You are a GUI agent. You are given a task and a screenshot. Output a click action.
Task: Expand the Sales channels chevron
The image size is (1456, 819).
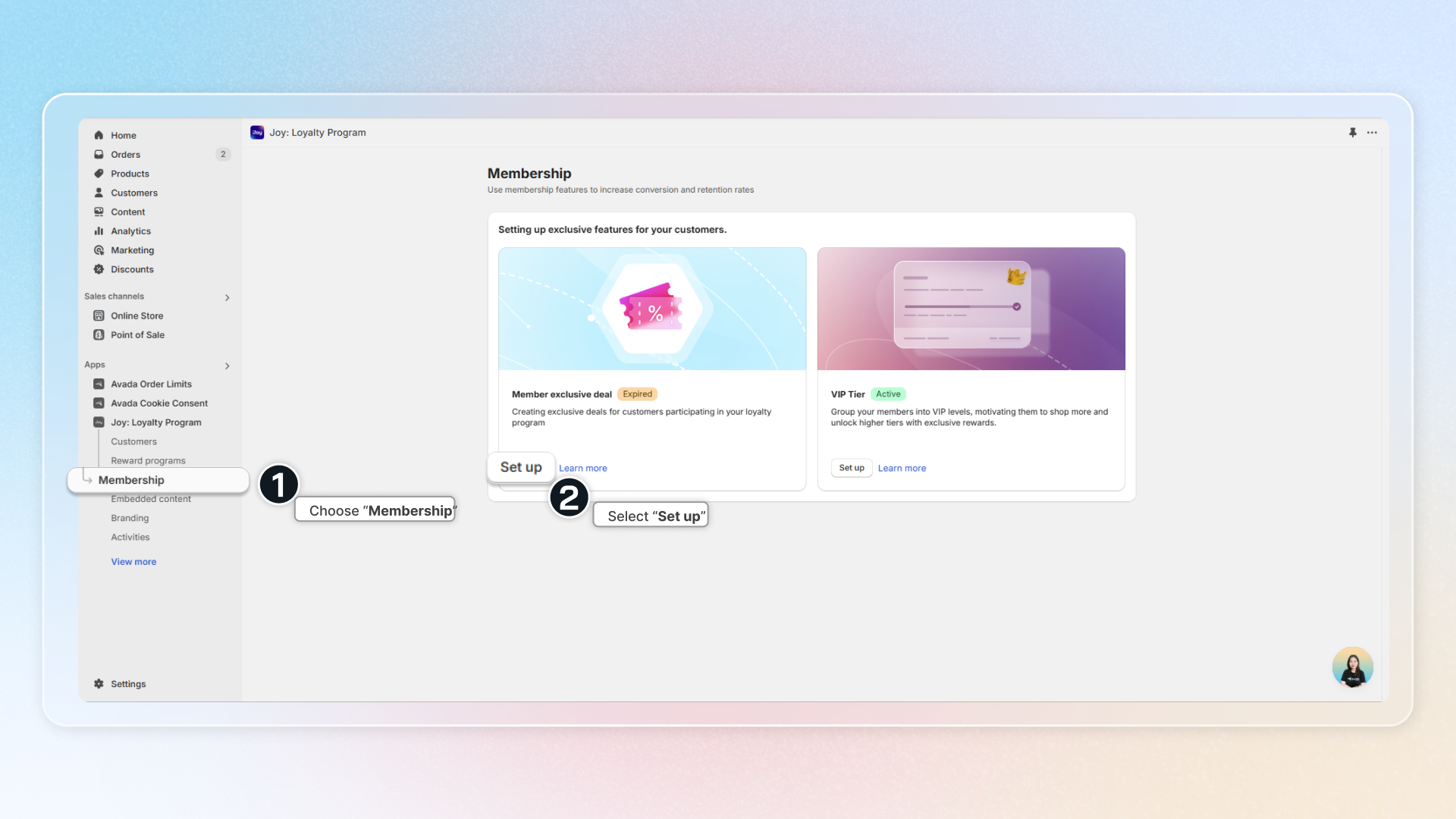coord(227,297)
